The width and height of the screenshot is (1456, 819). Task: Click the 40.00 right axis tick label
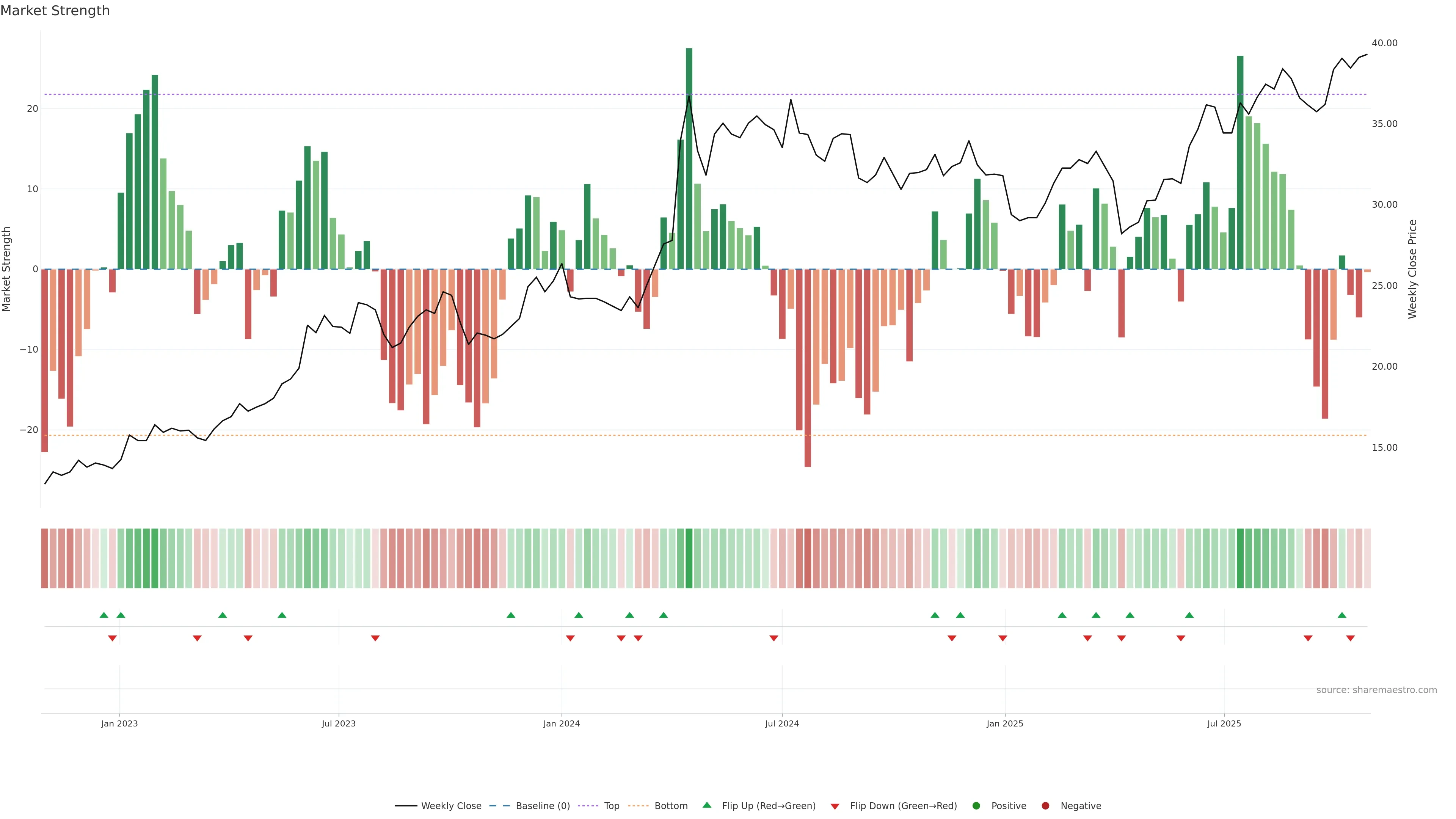click(1384, 43)
